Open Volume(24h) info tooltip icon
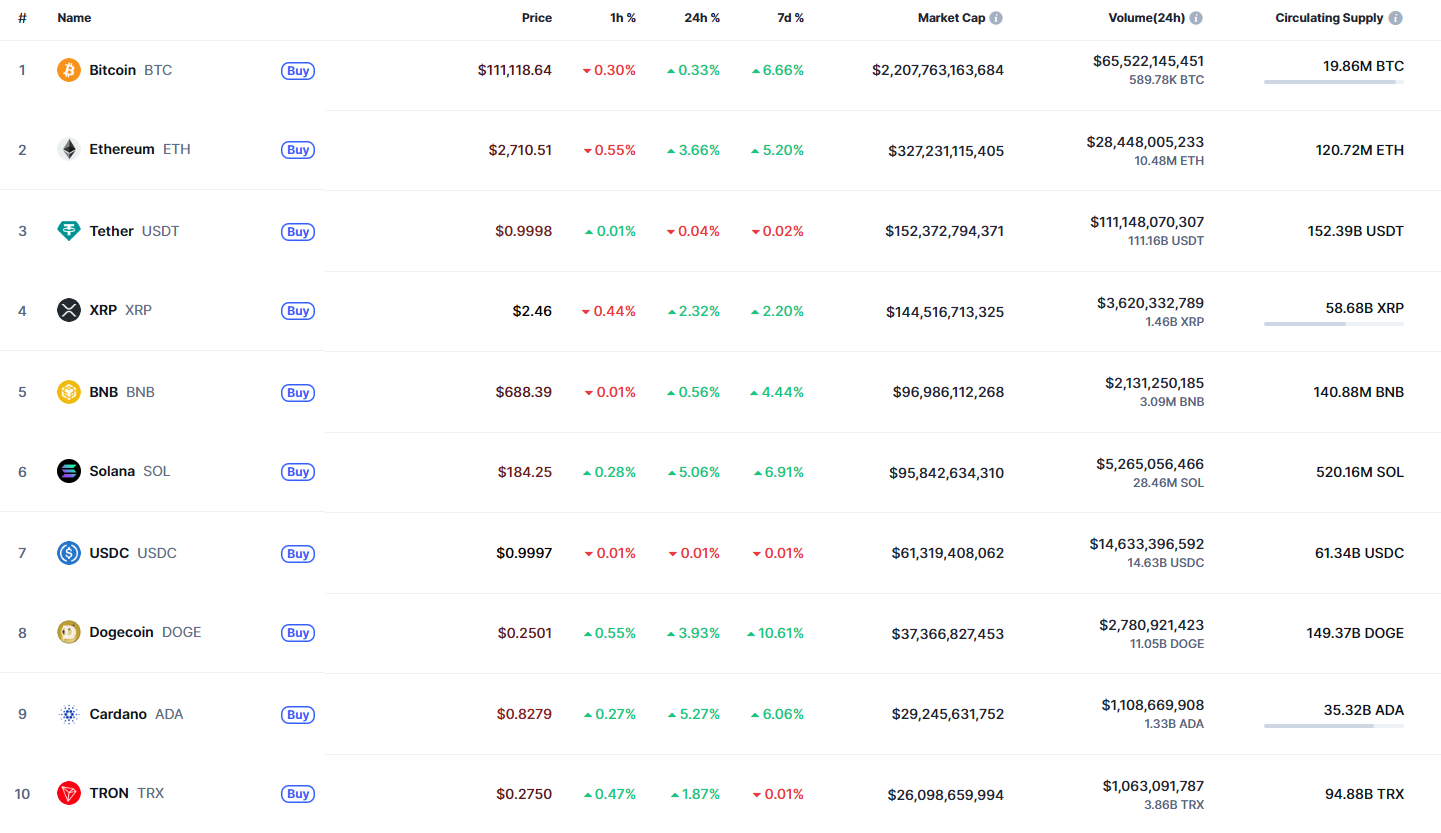The height and width of the screenshot is (833, 1441). click(1196, 18)
